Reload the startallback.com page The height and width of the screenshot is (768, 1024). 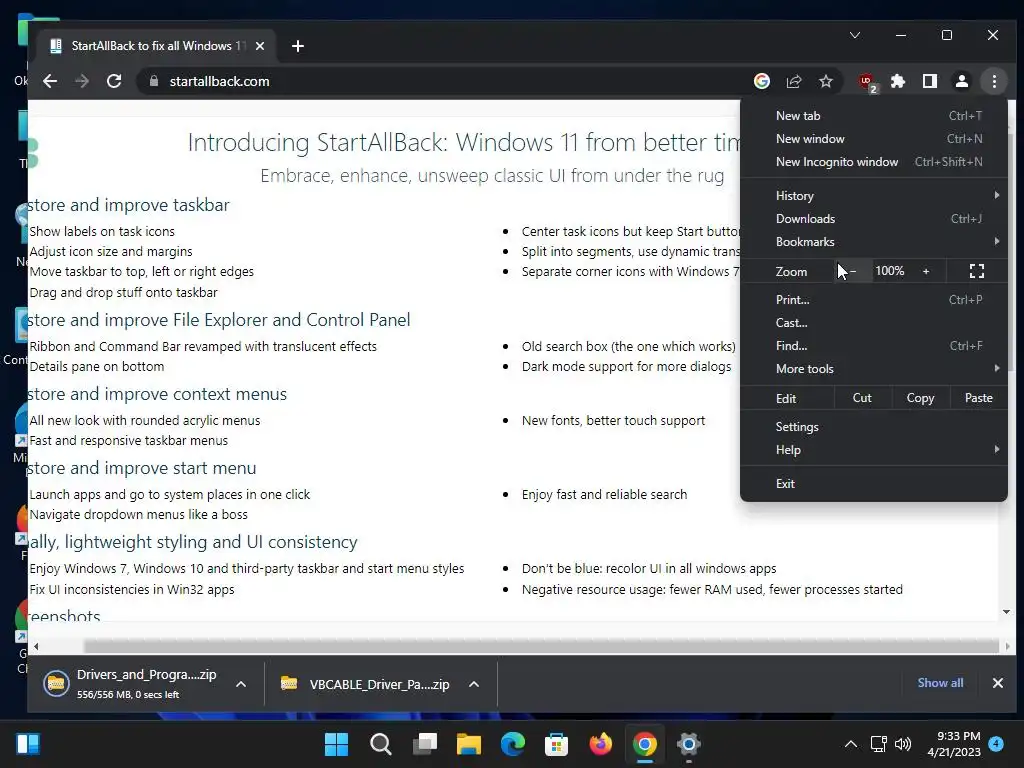tap(114, 81)
